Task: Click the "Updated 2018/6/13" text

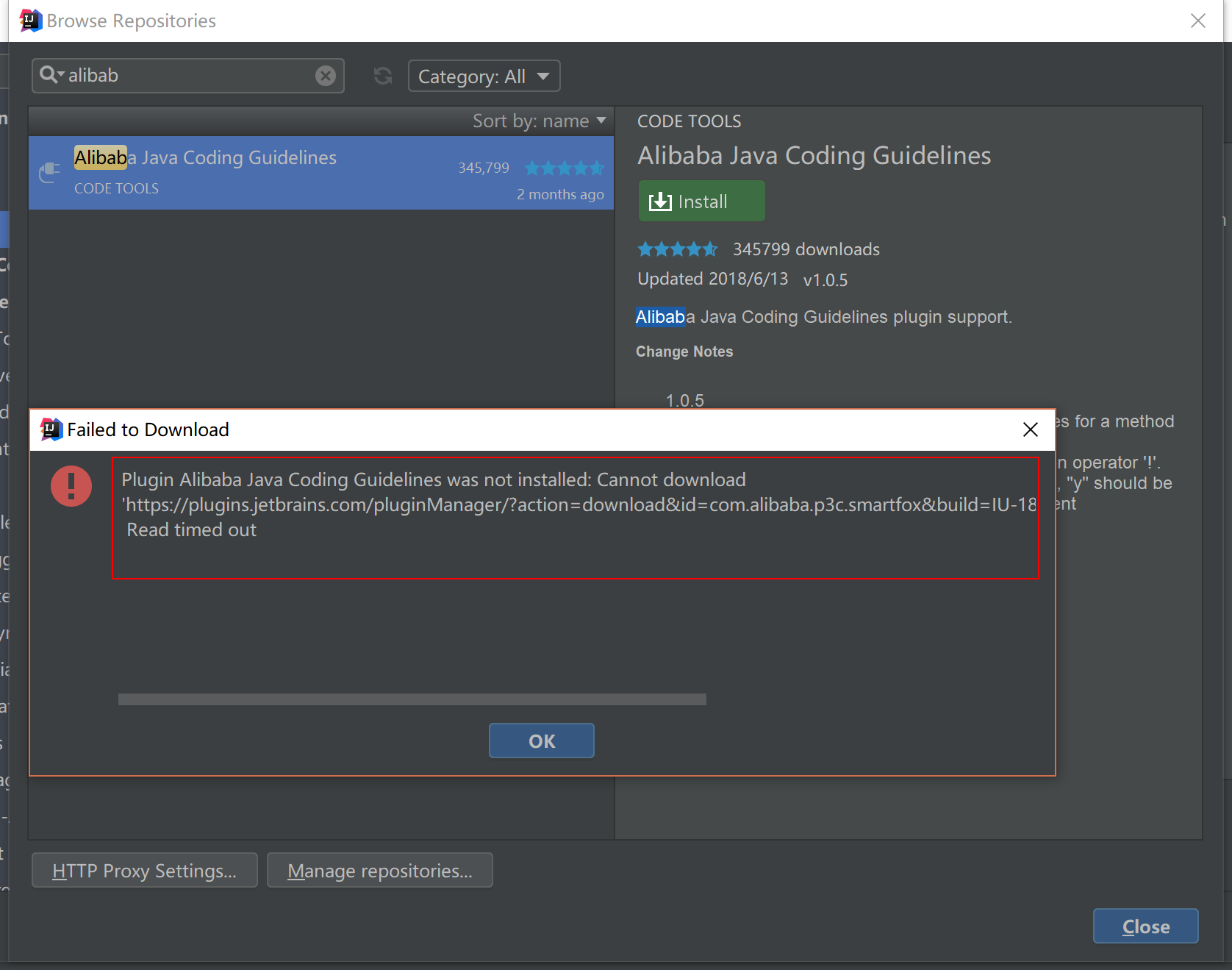Action: coord(712,279)
